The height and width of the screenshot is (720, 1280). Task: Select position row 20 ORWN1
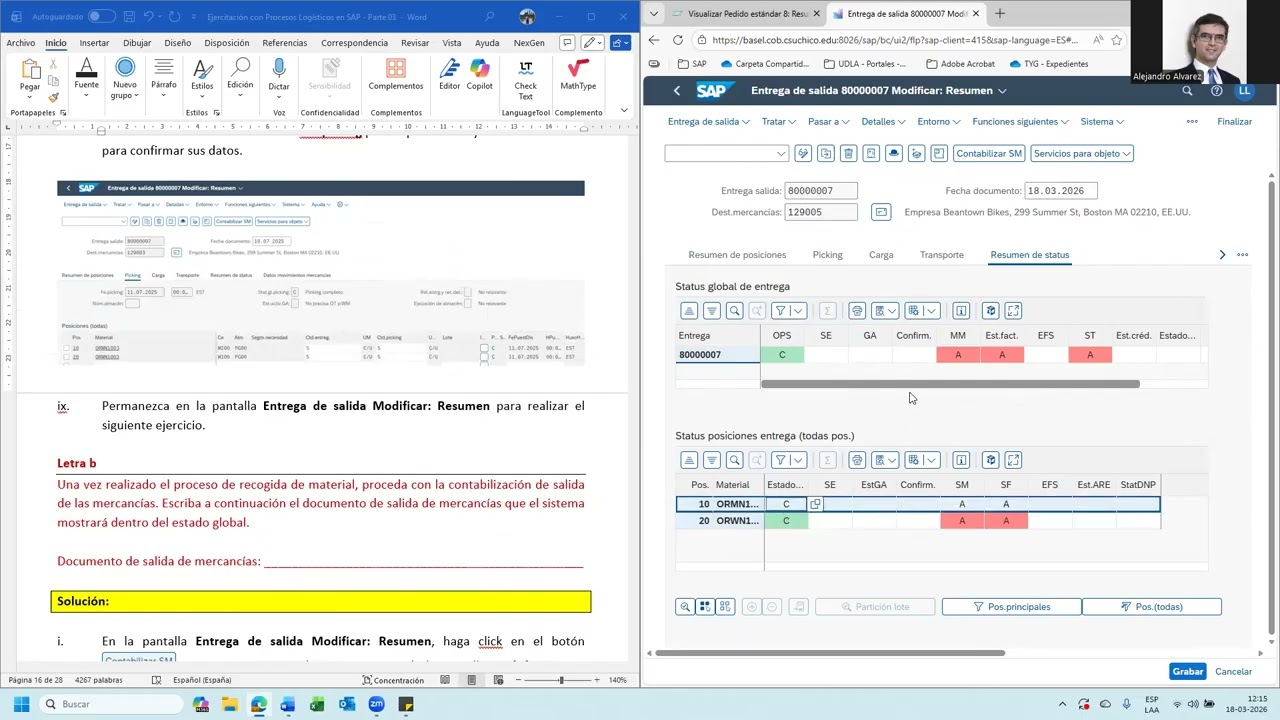tap(918, 521)
